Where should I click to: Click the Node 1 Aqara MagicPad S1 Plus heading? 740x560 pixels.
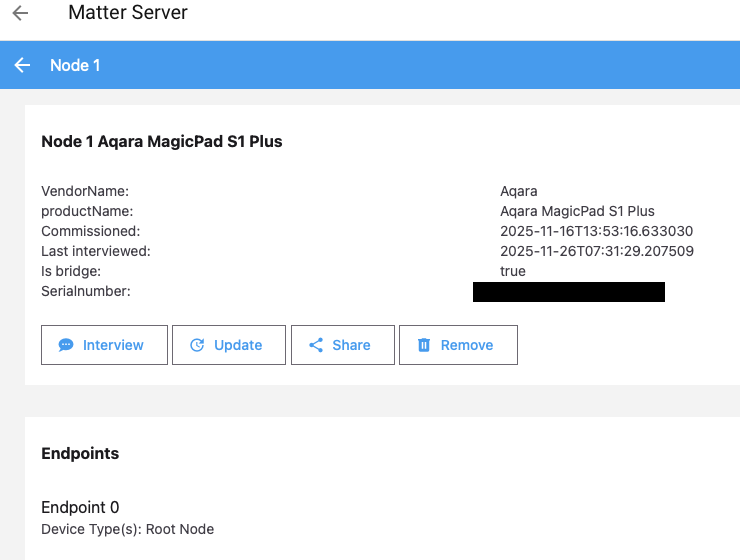(x=161, y=142)
